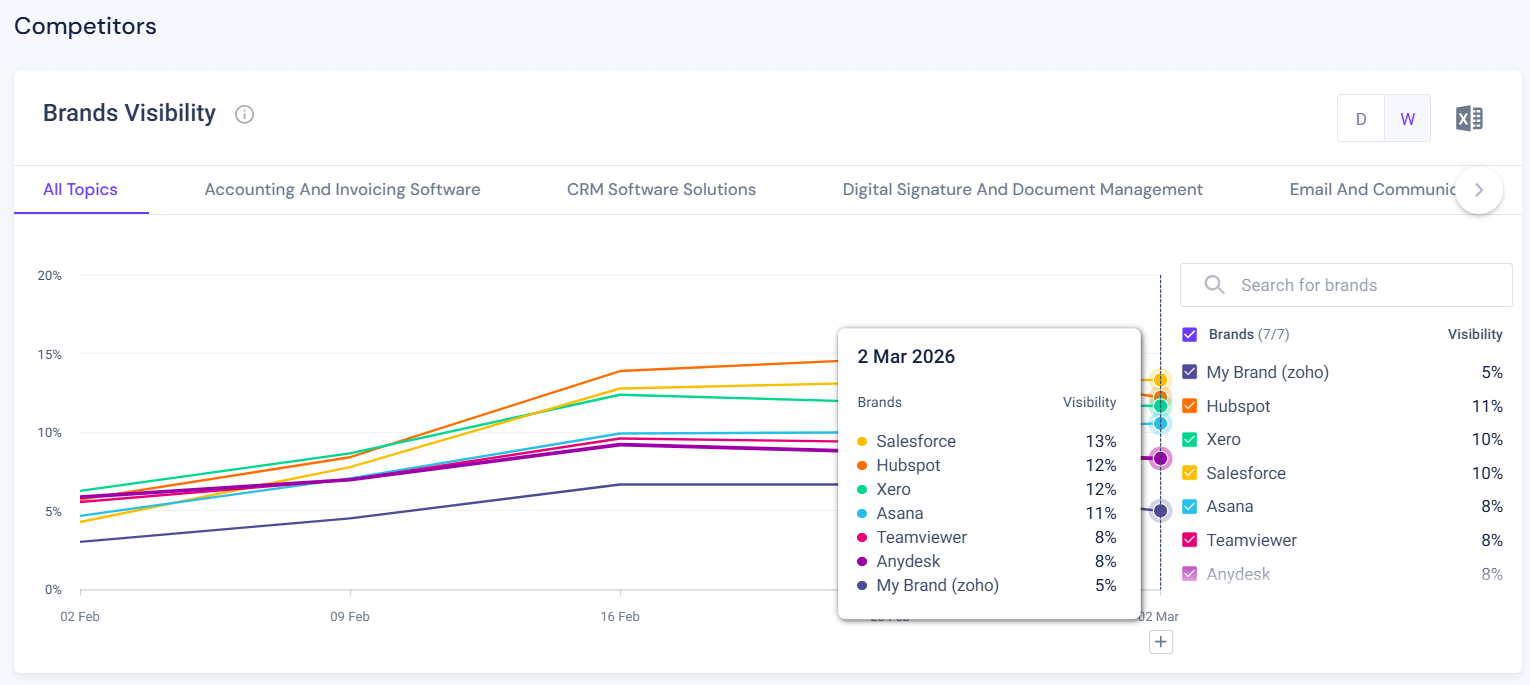Click the 16 Feb axis label
This screenshot has height=685, width=1530.
[x=620, y=617]
